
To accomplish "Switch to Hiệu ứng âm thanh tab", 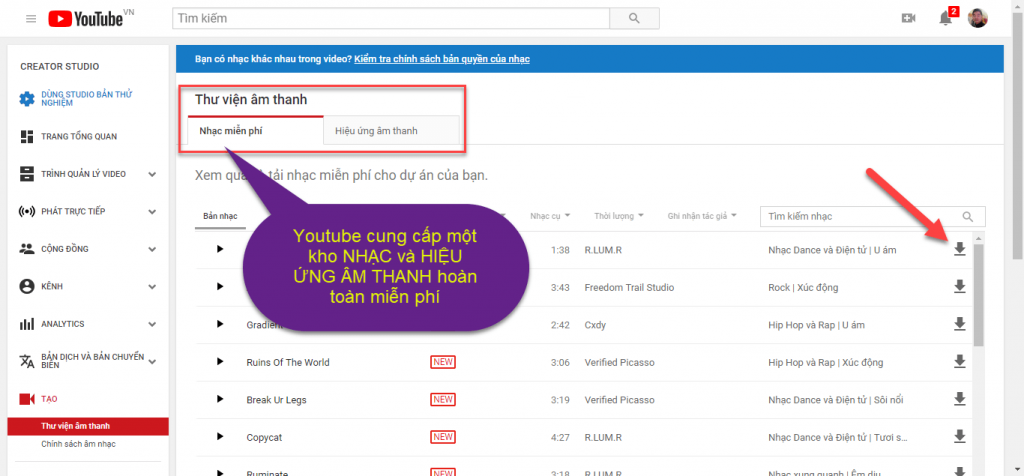I will (392, 131).
